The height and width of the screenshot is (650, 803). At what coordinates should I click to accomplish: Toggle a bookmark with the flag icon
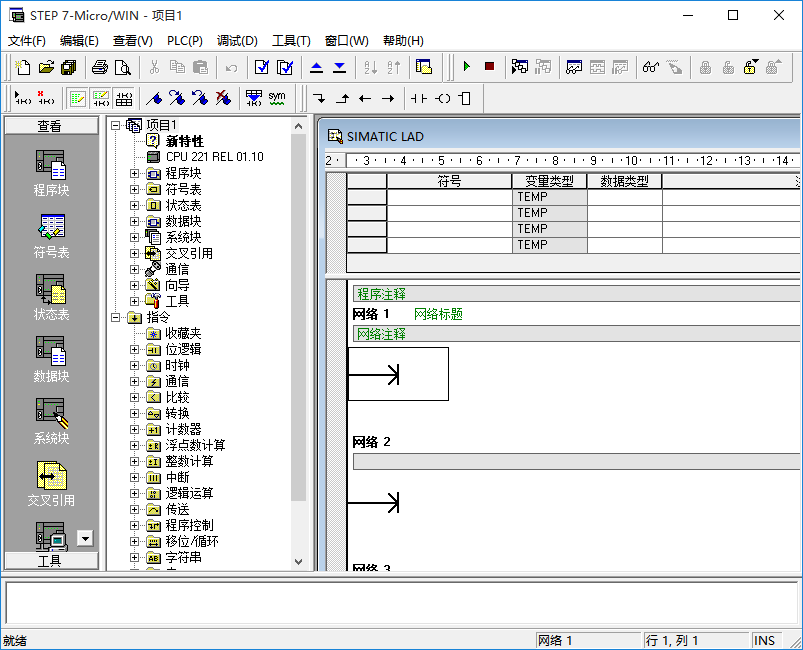tap(154, 98)
